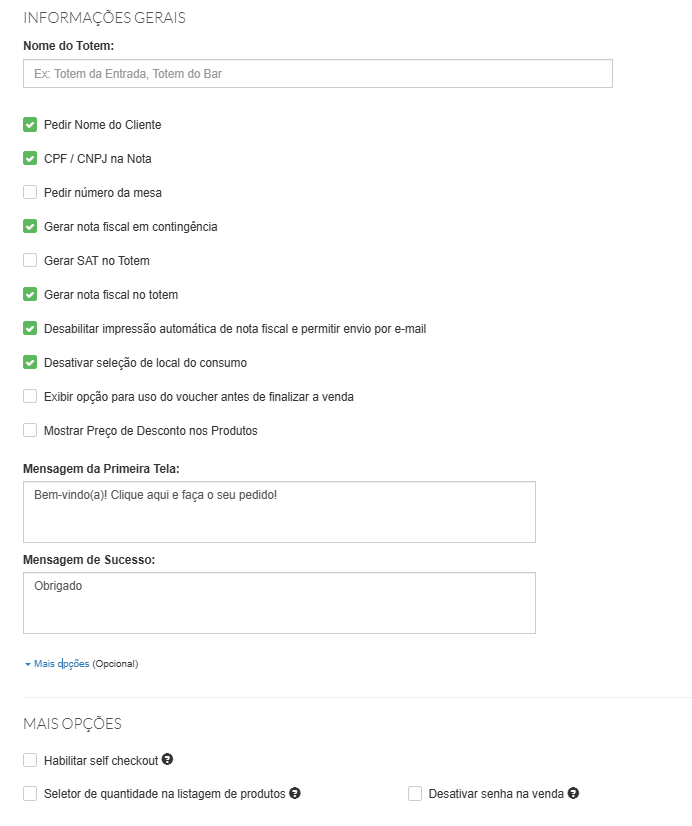Select the Mensagem de Sucesso text box
This screenshot has width=692, height=826.
click(279, 603)
